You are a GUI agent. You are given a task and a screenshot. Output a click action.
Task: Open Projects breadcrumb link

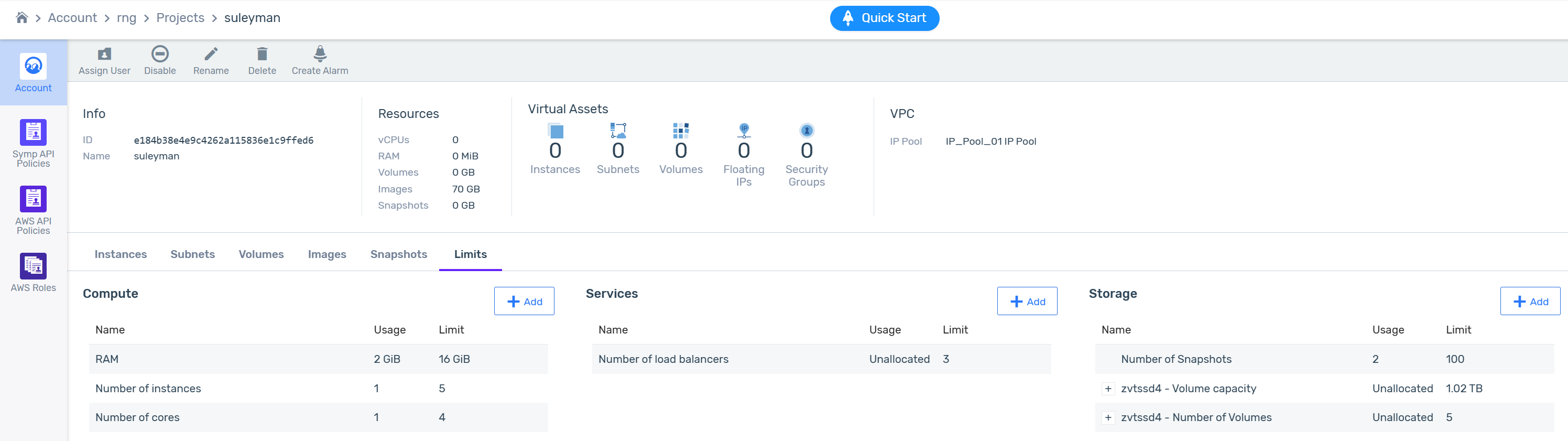[x=180, y=18]
